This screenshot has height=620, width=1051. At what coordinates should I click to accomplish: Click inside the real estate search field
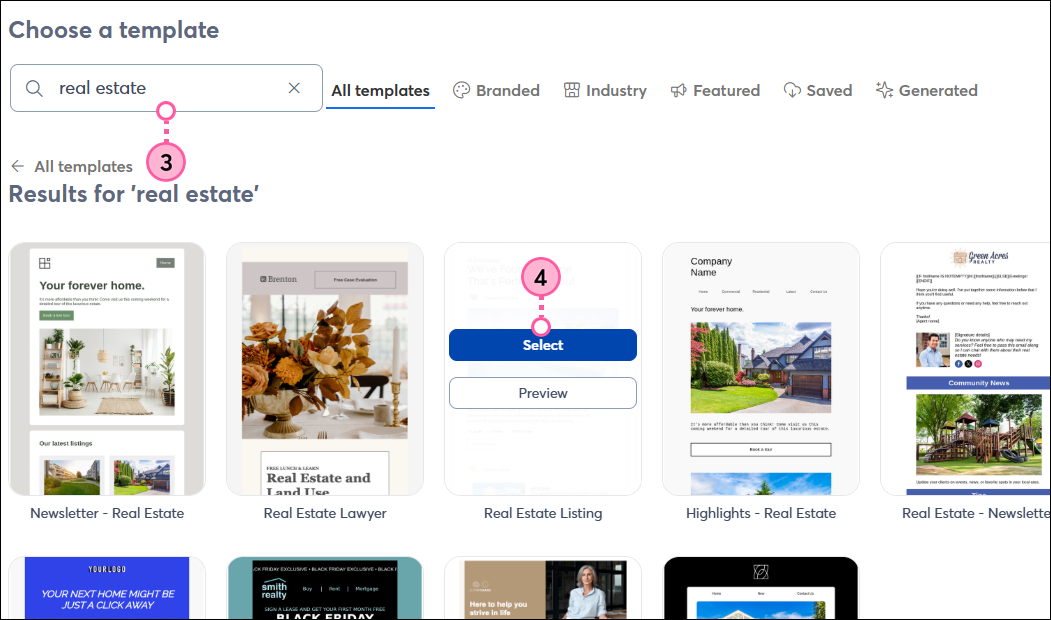click(160, 88)
